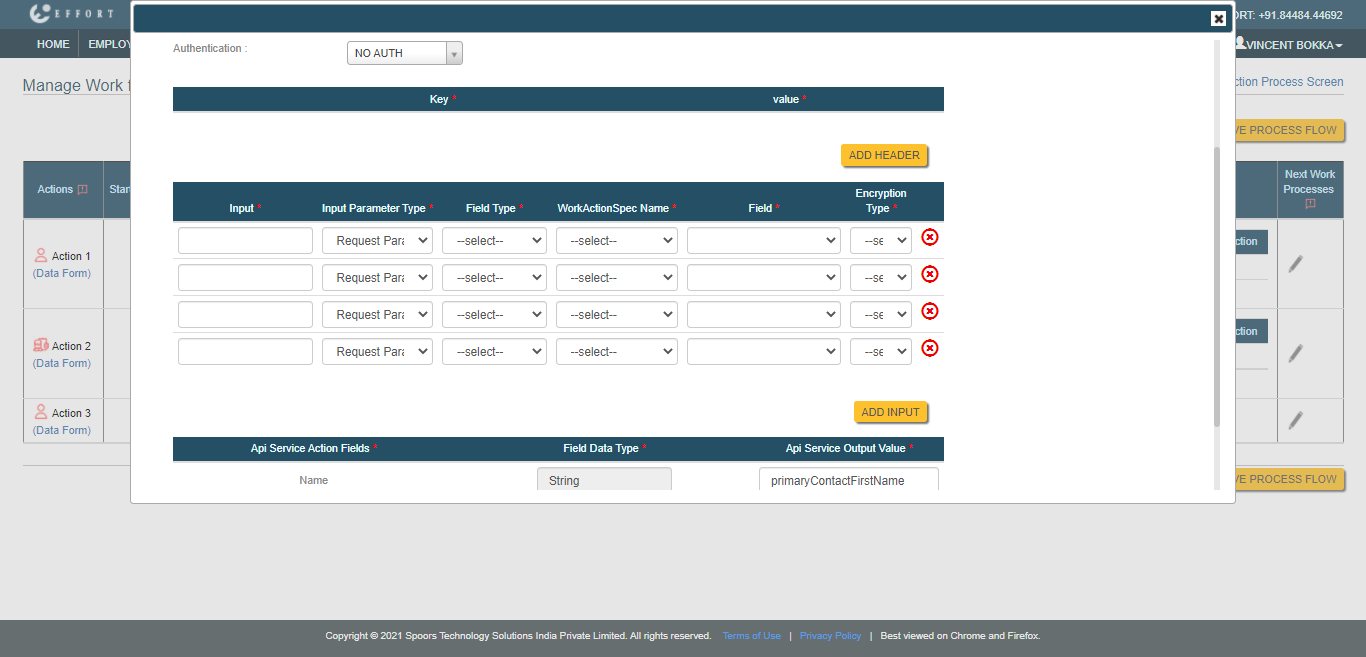The image size is (1366, 657).
Task: Expand Encryption Type dropdown in fourth row
Action: pyautogui.click(x=880, y=352)
